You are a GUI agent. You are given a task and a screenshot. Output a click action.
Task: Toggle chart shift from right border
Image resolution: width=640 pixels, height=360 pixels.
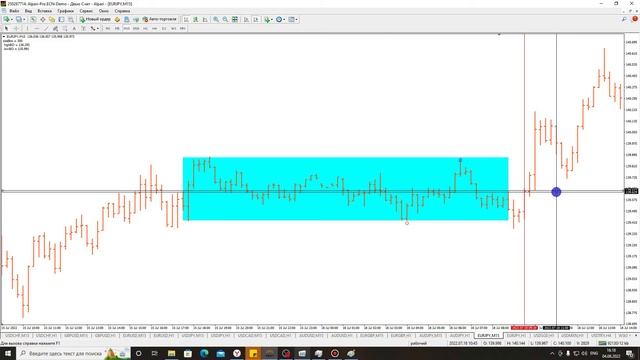click(x=256, y=19)
